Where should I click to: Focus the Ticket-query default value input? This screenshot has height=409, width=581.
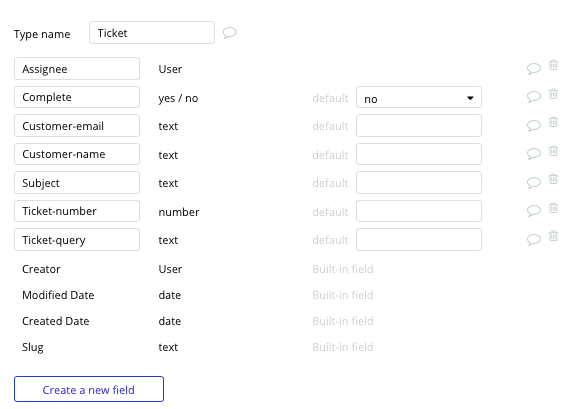pyautogui.click(x=419, y=240)
